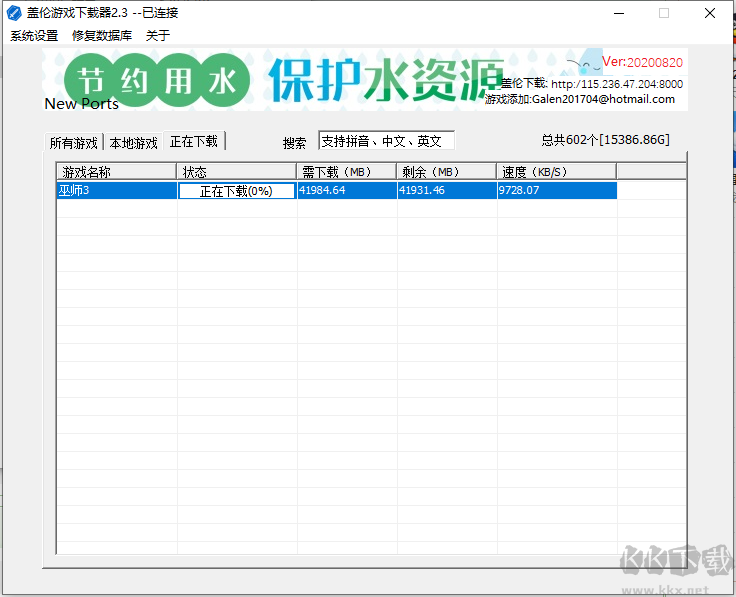The height and width of the screenshot is (597, 736).
Task: Sort by 速度 (KB/S) column header
Action: coord(556,172)
